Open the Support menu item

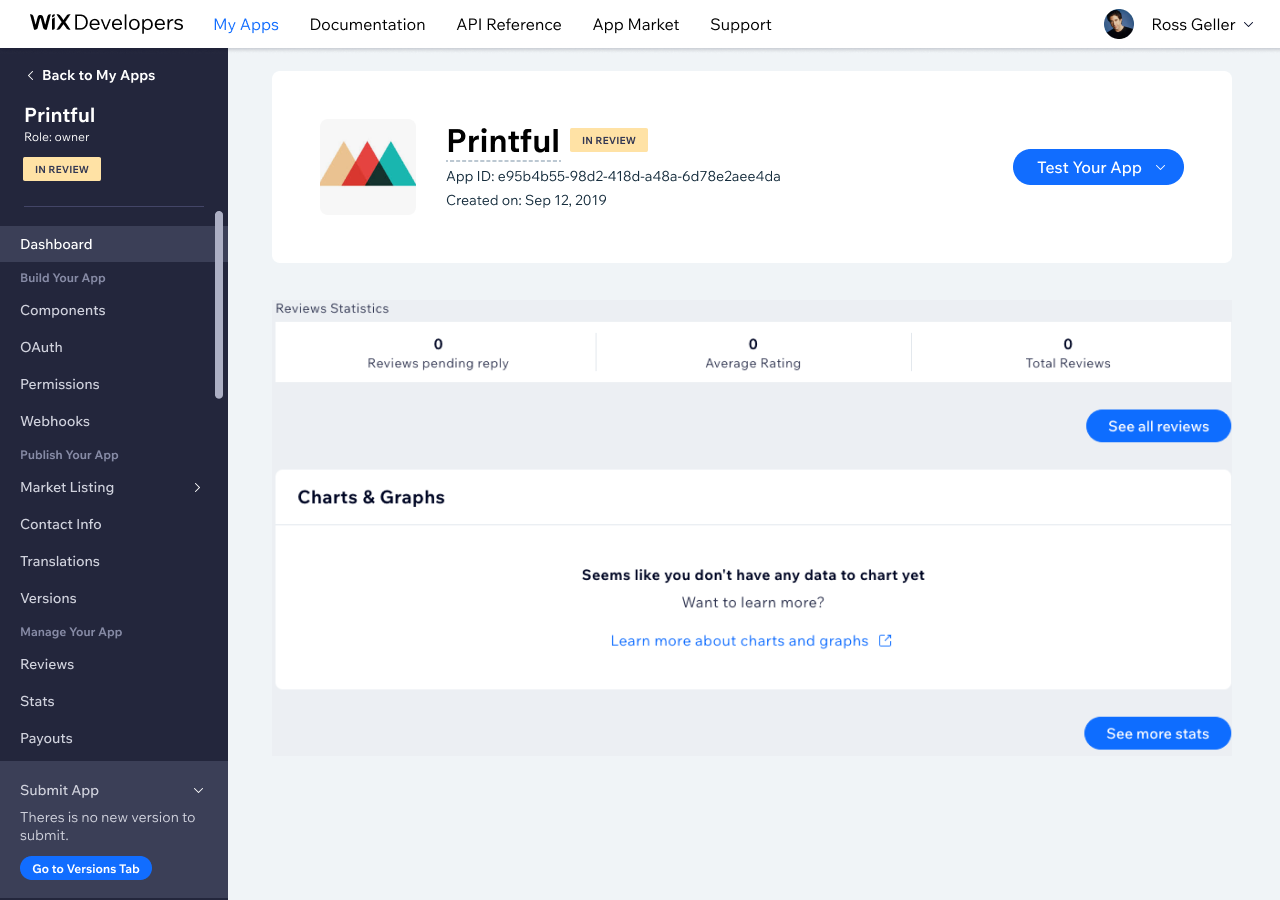741,25
